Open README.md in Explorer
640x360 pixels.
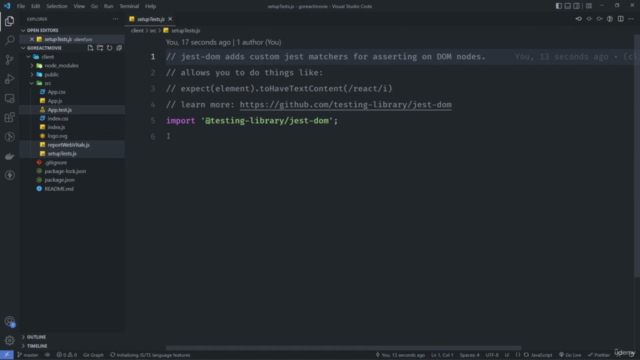(59, 189)
